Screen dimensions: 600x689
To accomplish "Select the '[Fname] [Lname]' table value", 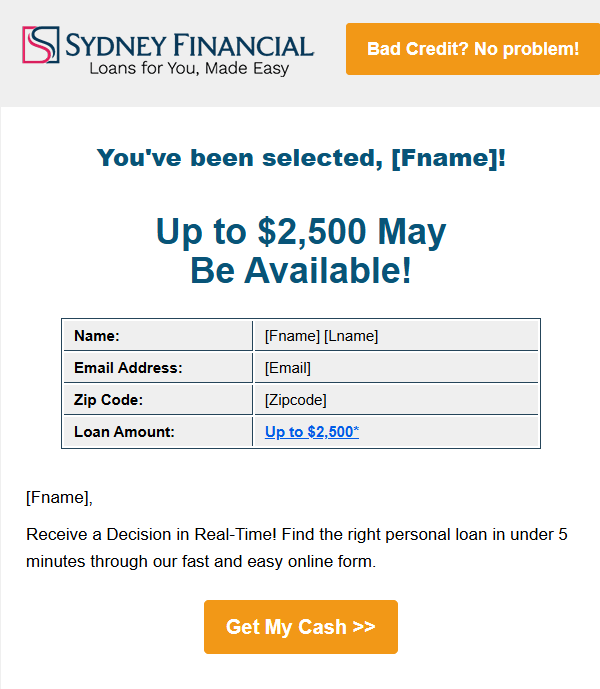I will tap(321, 336).
